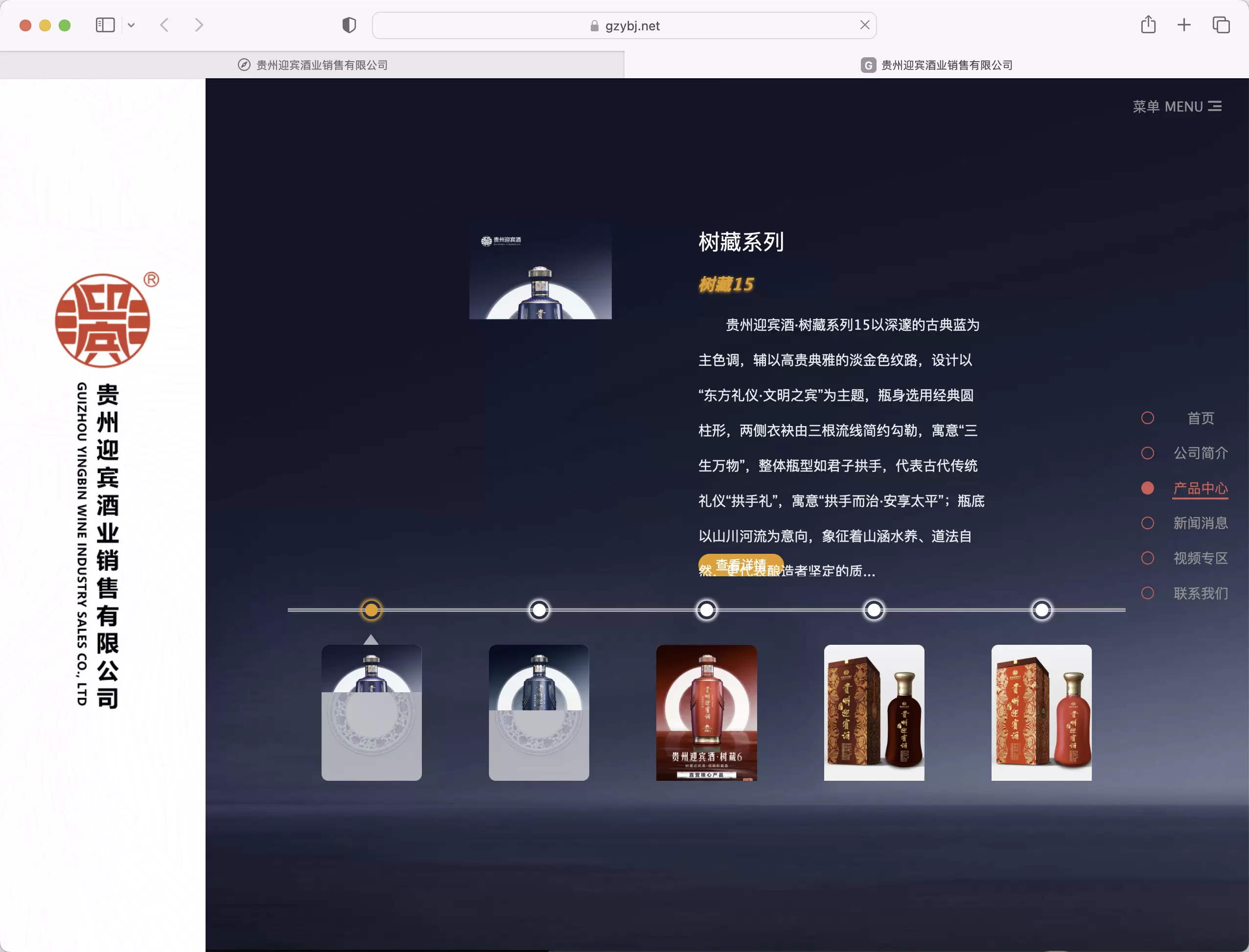Toggle the Safari sidebar icon
1249x952 pixels.
click(x=105, y=25)
